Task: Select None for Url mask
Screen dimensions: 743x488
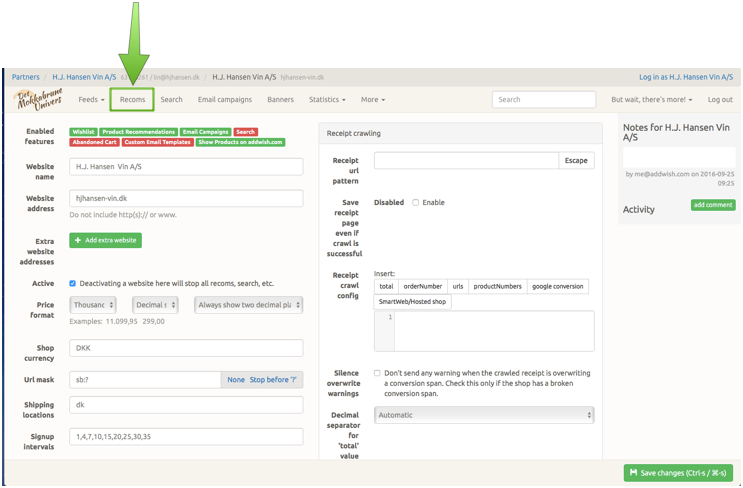Action: click(236, 380)
